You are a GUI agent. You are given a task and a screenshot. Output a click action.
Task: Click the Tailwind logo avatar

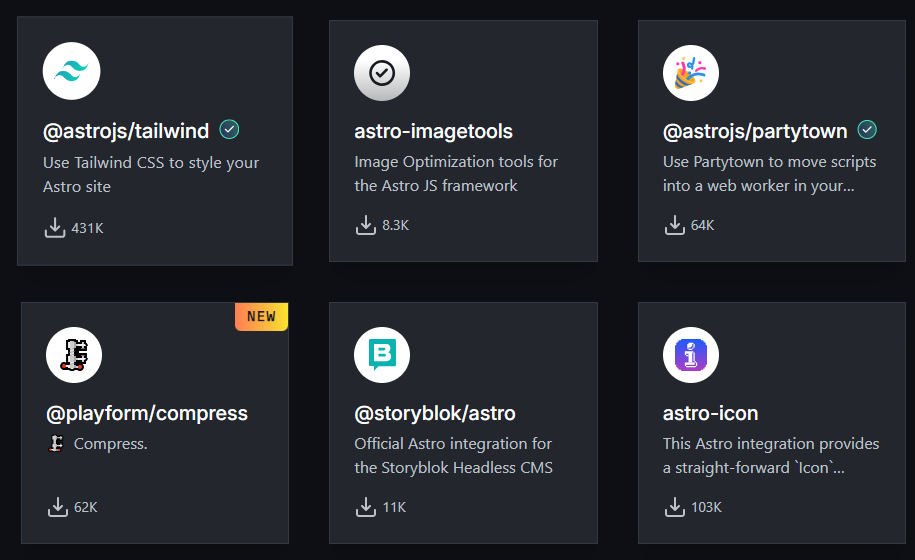pos(71,71)
